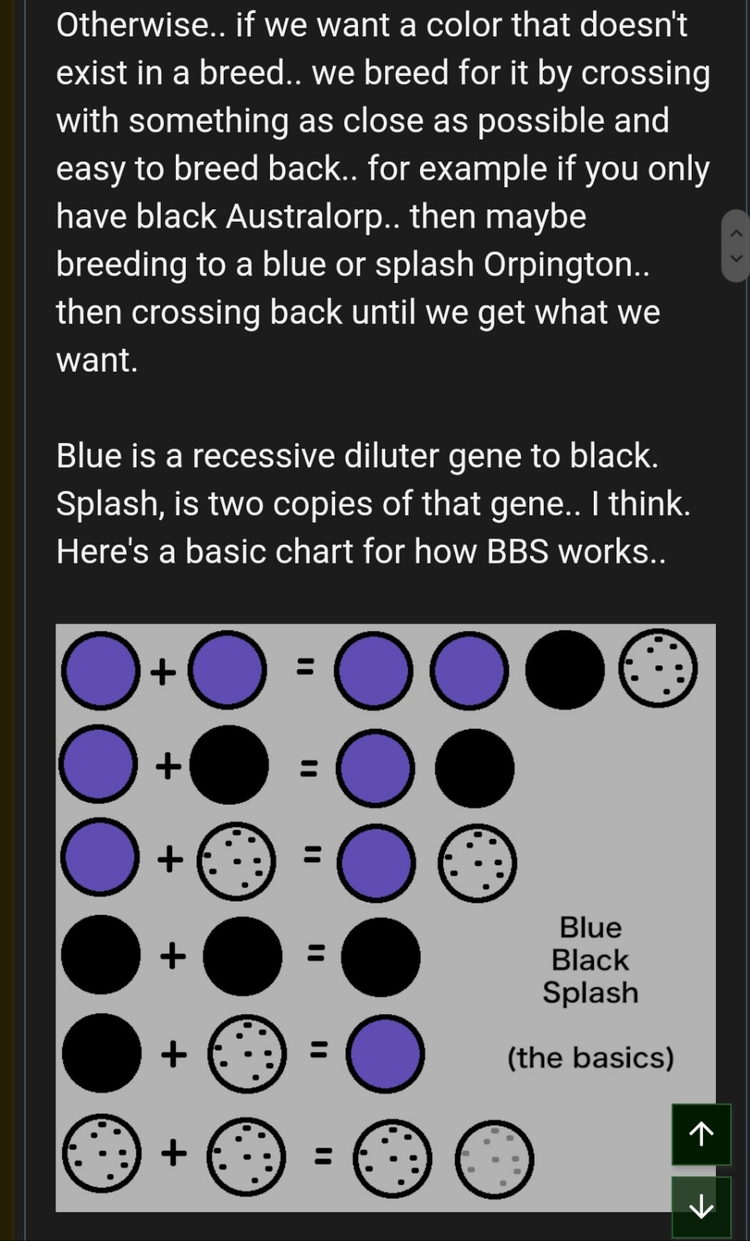Click the down arrow scroll-to-bottom button
The width and height of the screenshot is (750, 1241).
click(702, 1206)
